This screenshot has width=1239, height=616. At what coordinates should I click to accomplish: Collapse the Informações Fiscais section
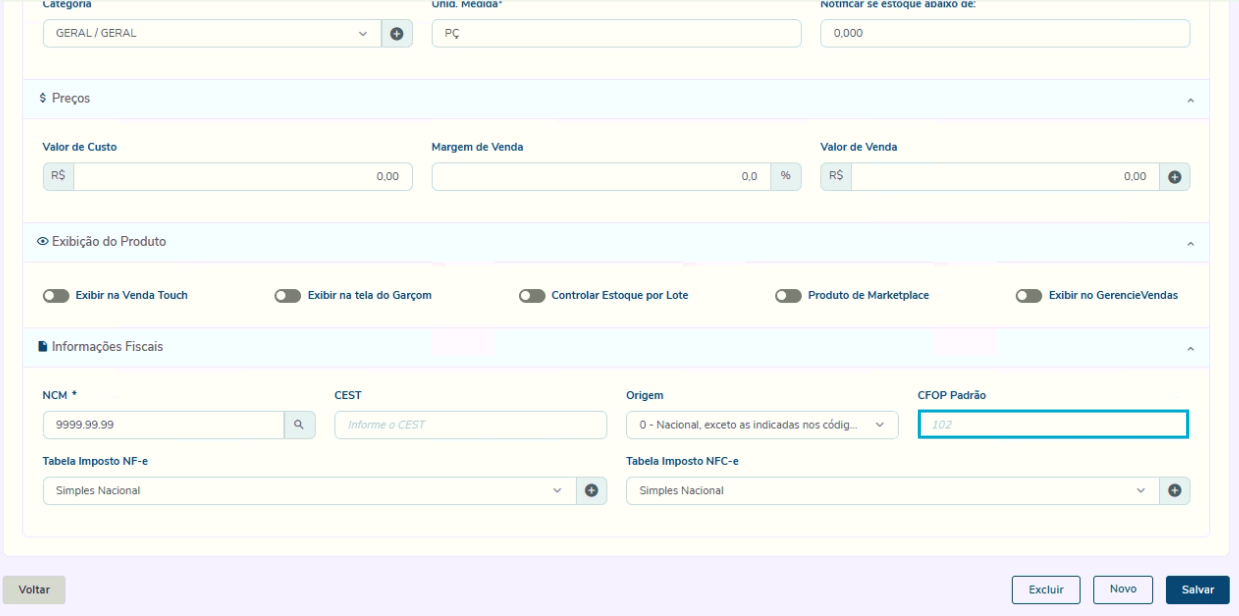tap(1190, 348)
